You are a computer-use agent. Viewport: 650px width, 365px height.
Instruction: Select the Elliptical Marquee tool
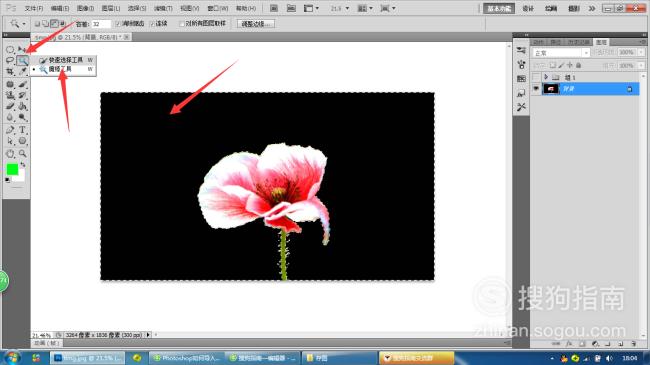(10, 50)
